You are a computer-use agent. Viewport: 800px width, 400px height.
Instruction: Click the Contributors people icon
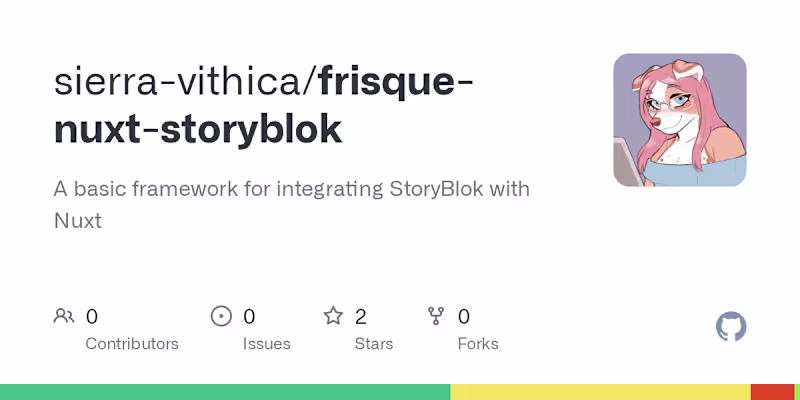(64, 317)
